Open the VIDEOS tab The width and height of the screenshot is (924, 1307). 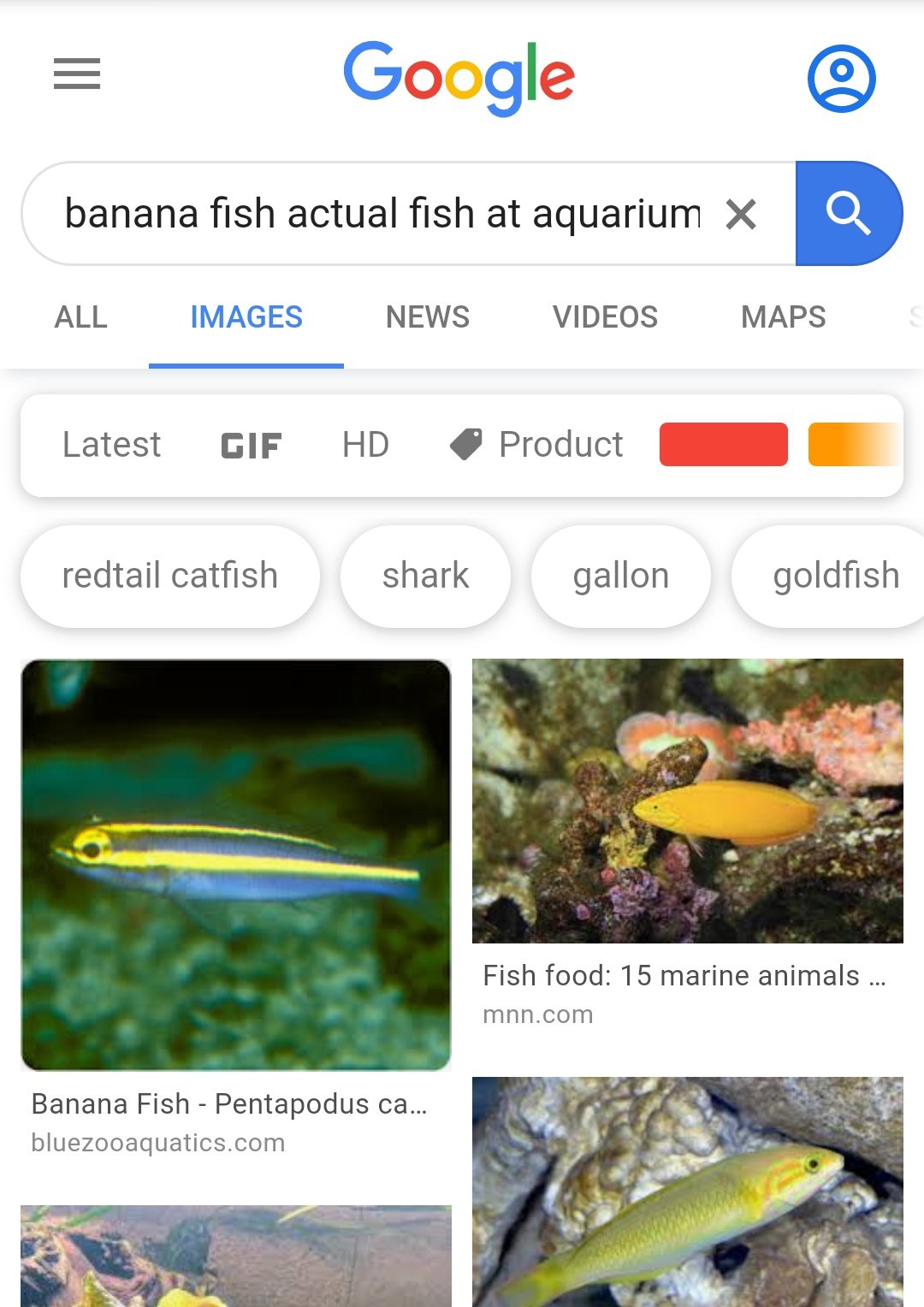pos(605,317)
